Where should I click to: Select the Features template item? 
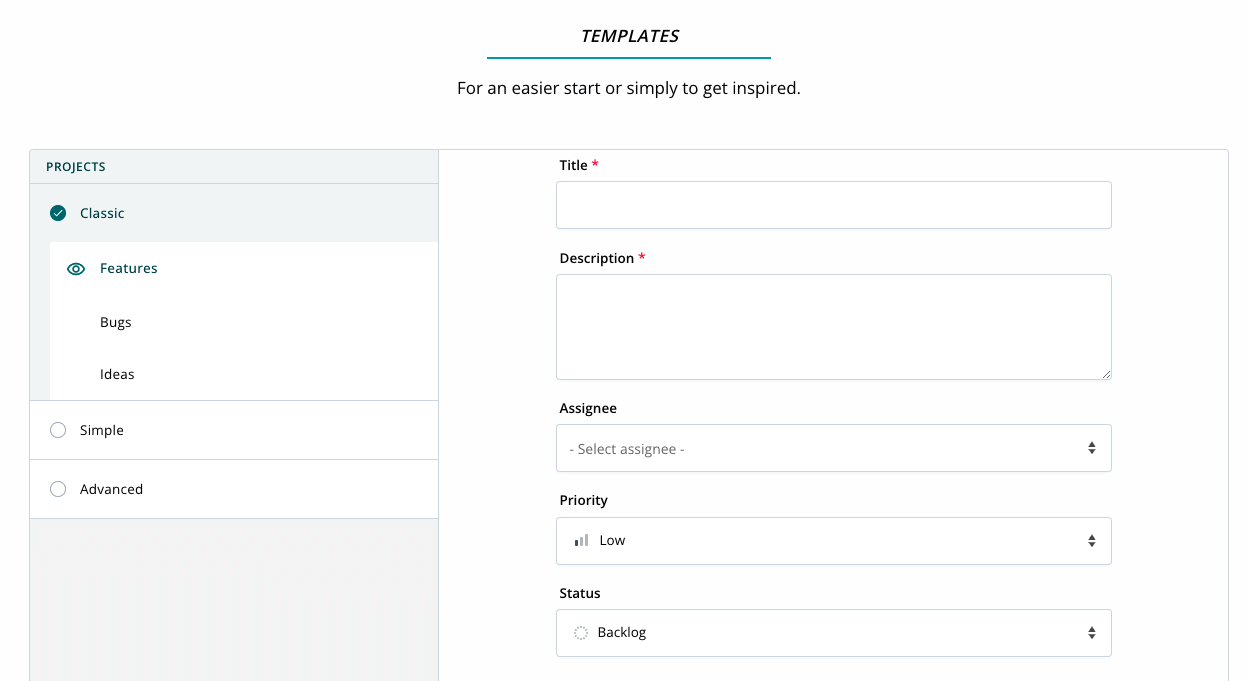click(x=129, y=269)
